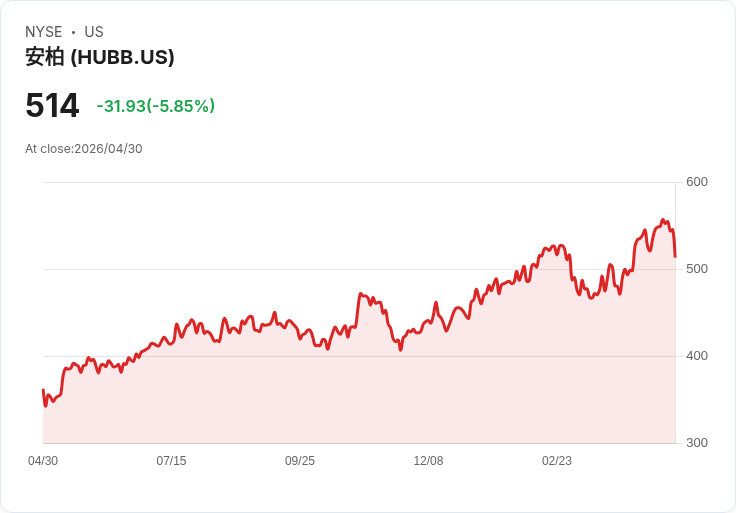Click the 04/30 x-axis date label

[x=43, y=461]
